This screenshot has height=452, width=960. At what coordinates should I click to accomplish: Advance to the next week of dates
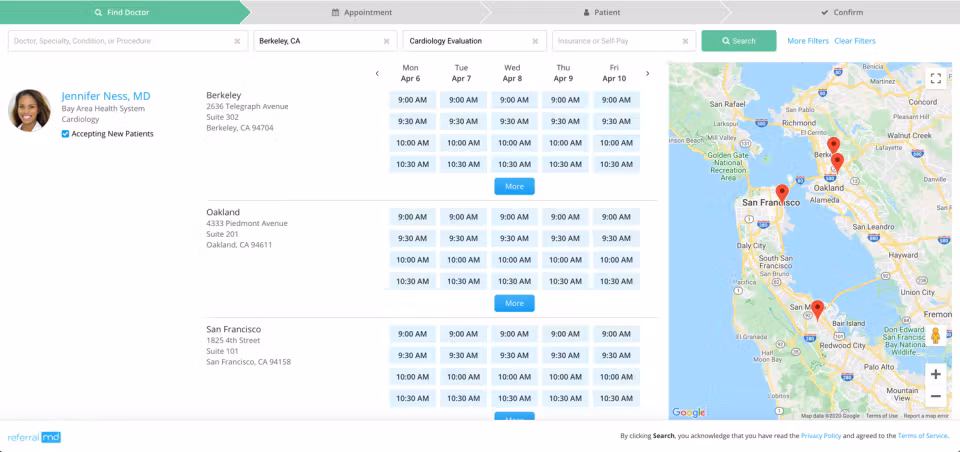[x=647, y=73]
